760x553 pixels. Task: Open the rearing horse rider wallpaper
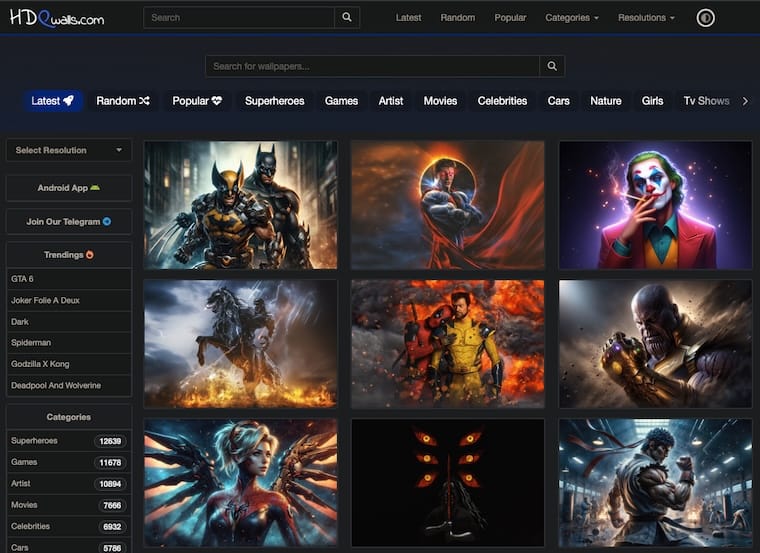(x=240, y=344)
